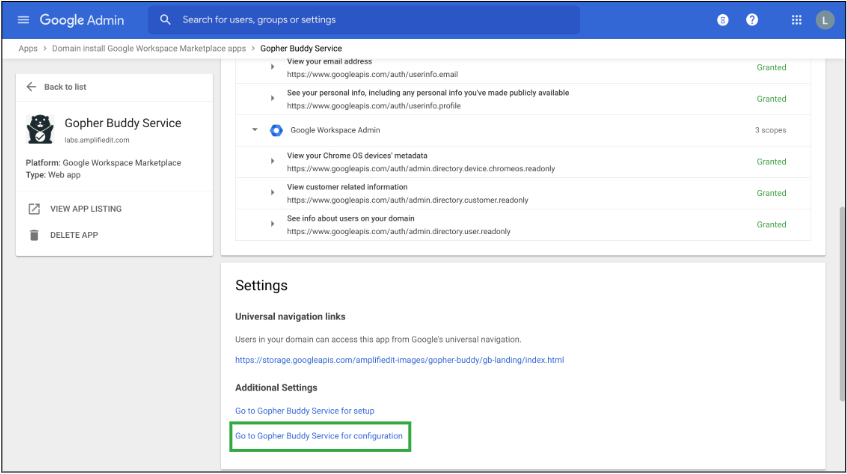
Task: Expand View customer related information scope
Action: [x=272, y=192]
